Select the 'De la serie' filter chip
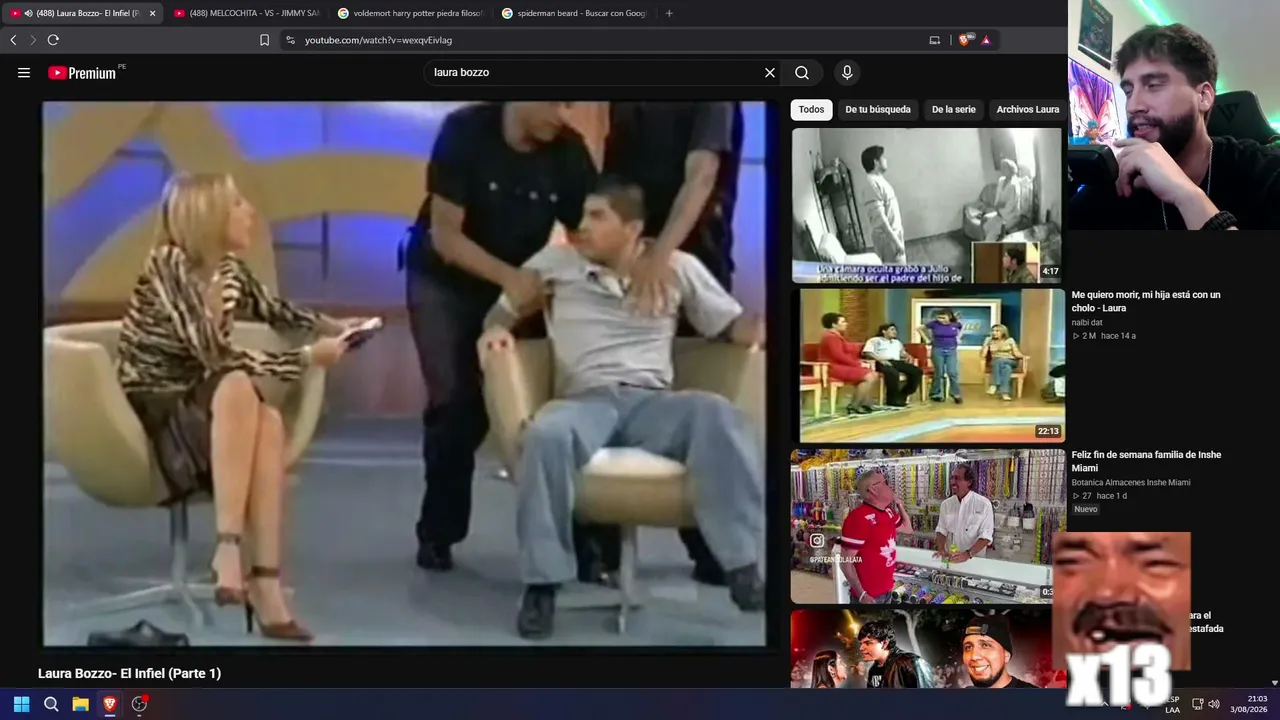 [953, 109]
